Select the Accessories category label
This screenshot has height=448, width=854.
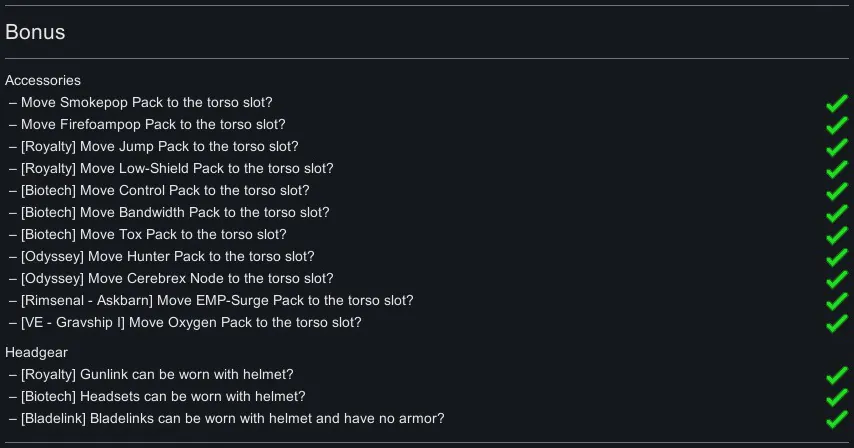pyautogui.click(x=43, y=80)
